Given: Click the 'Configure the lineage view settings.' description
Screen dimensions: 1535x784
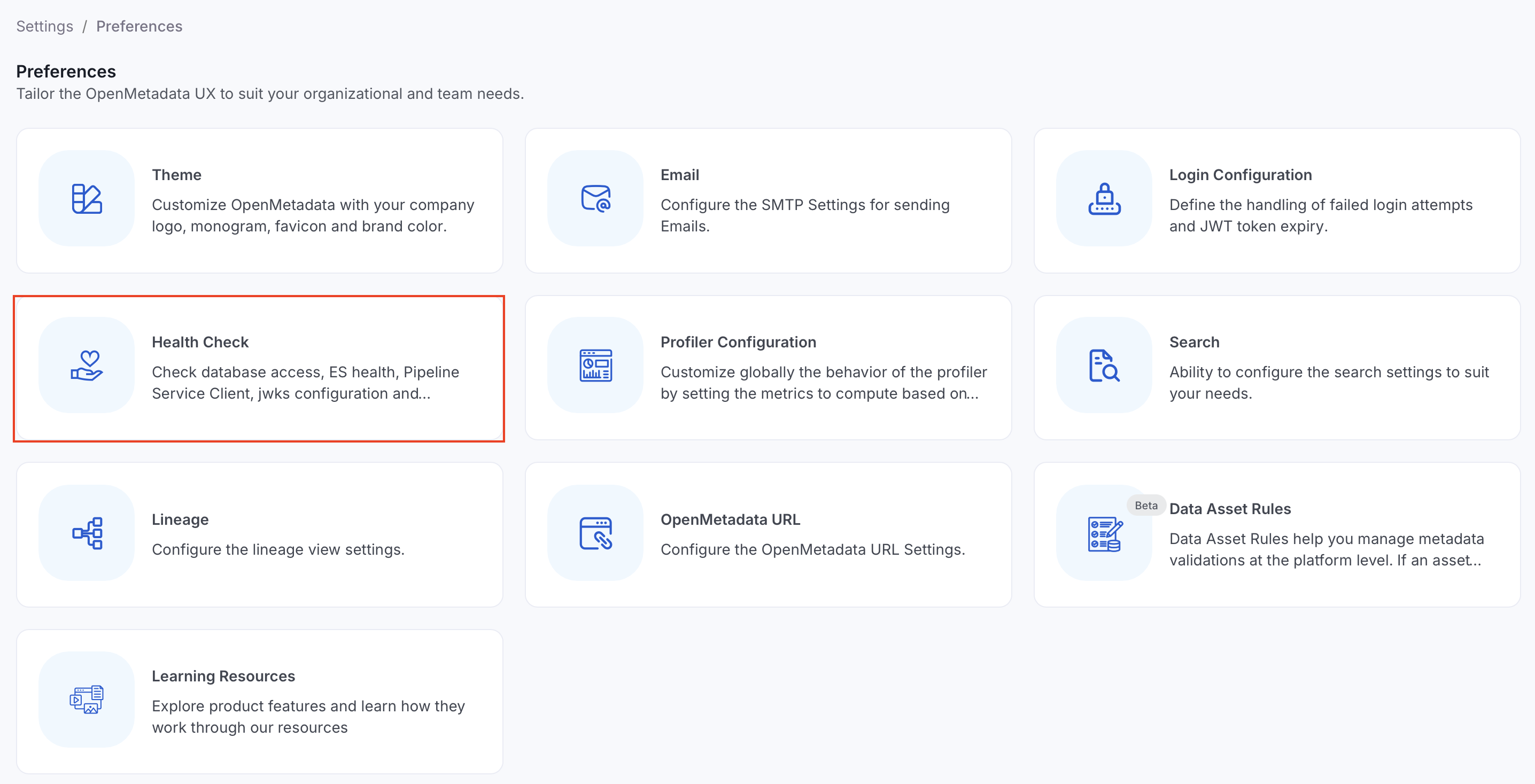Looking at the screenshot, I should (x=278, y=549).
